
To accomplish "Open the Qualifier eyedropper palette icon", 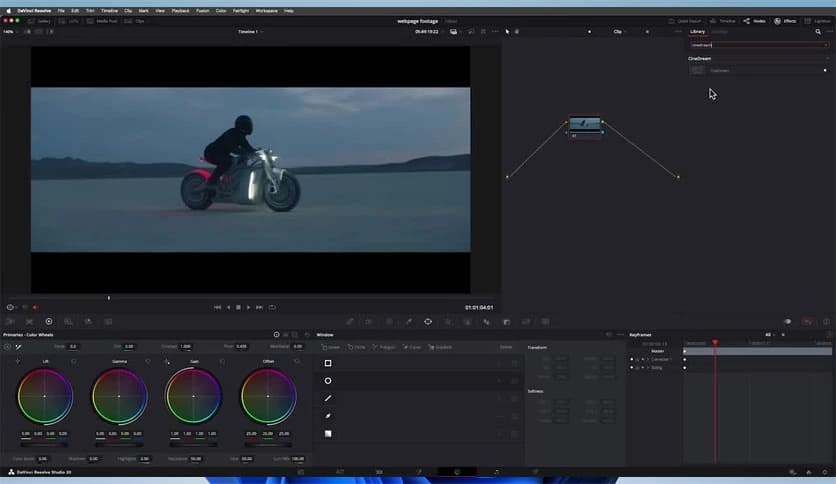I will [x=408, y=322].
